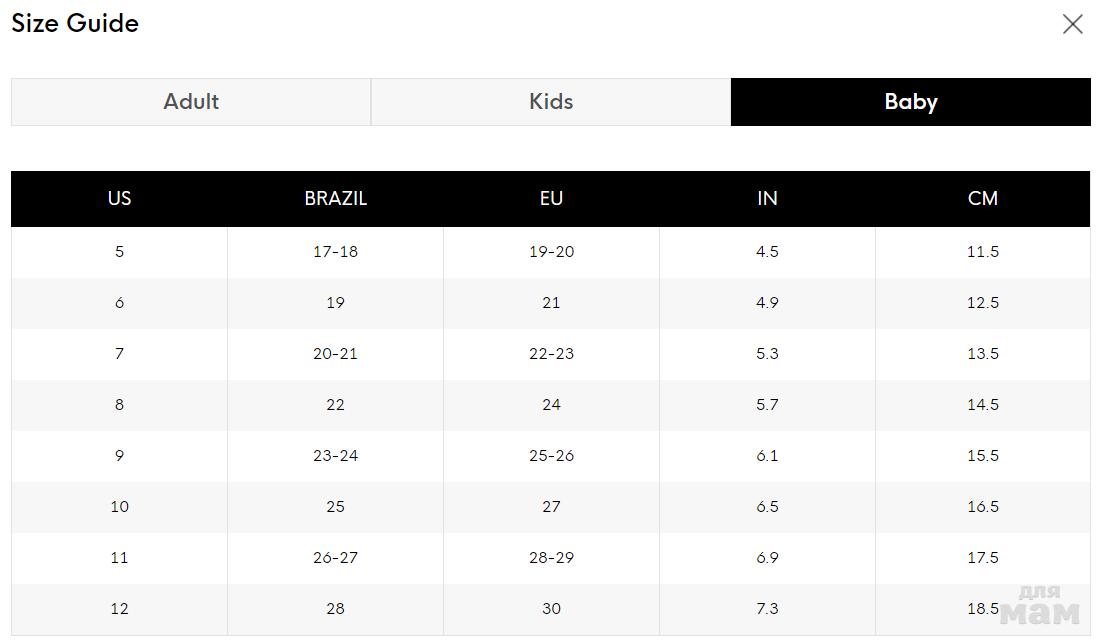Click the BRAZIL column header
This screenshot has width=1097, height=641.
(x=335, y=198)
